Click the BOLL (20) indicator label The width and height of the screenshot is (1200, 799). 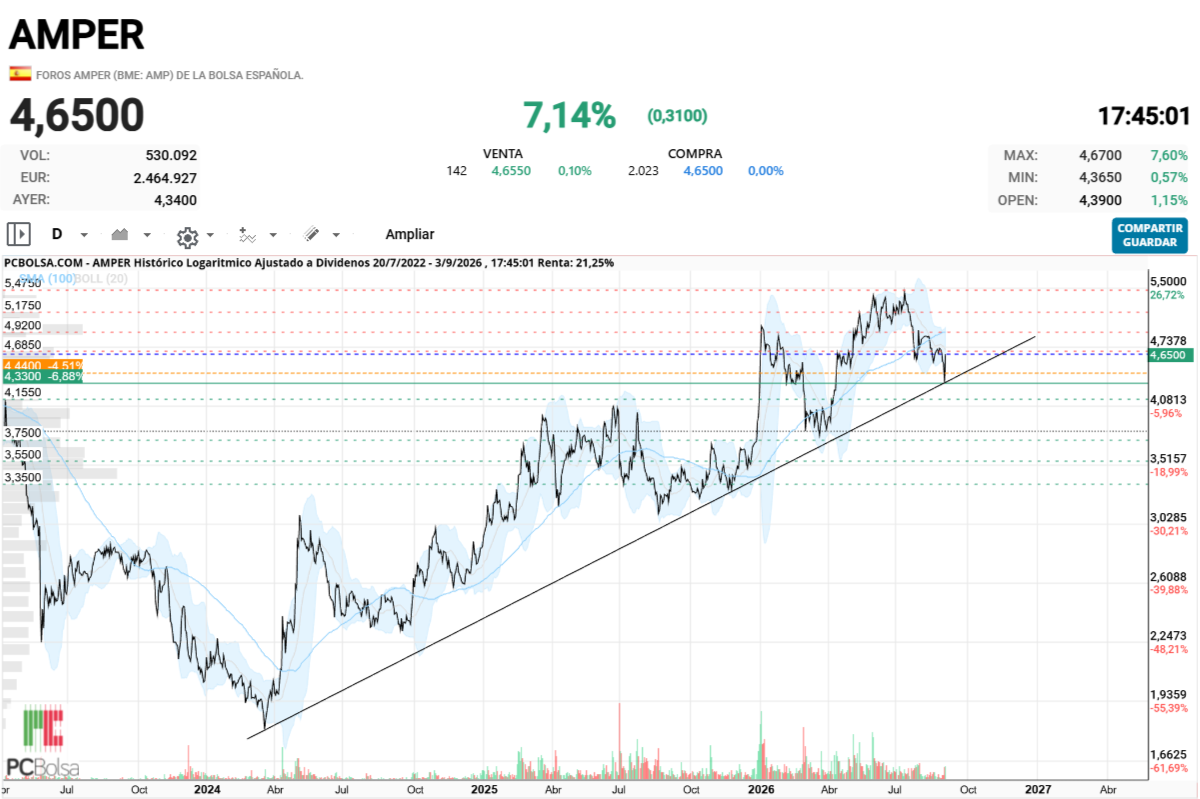coord(101,279)
